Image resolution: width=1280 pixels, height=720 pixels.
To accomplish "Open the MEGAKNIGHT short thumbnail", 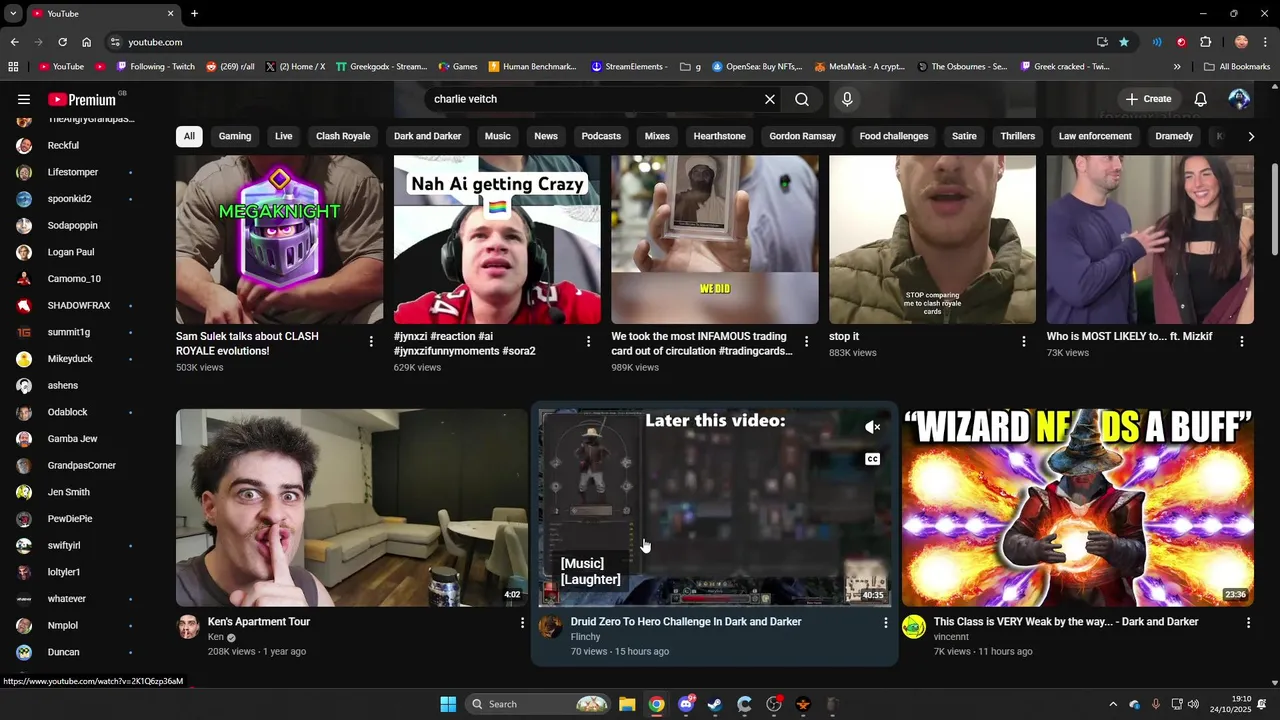I will tap(279, 239).
